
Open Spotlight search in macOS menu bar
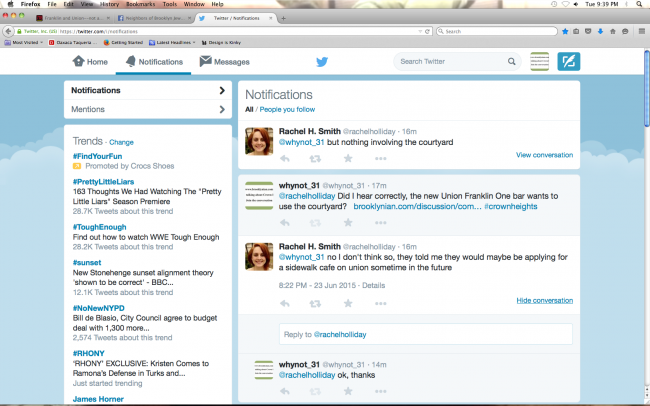[640, 4]
